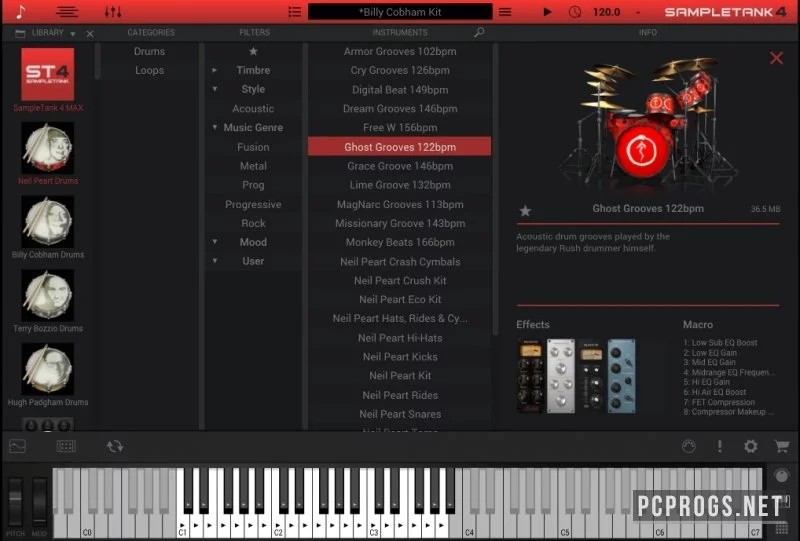The height and width of the screenshot is (541, 800).
Task: Open the first black compressor effect unit
Action: (530, 376)
